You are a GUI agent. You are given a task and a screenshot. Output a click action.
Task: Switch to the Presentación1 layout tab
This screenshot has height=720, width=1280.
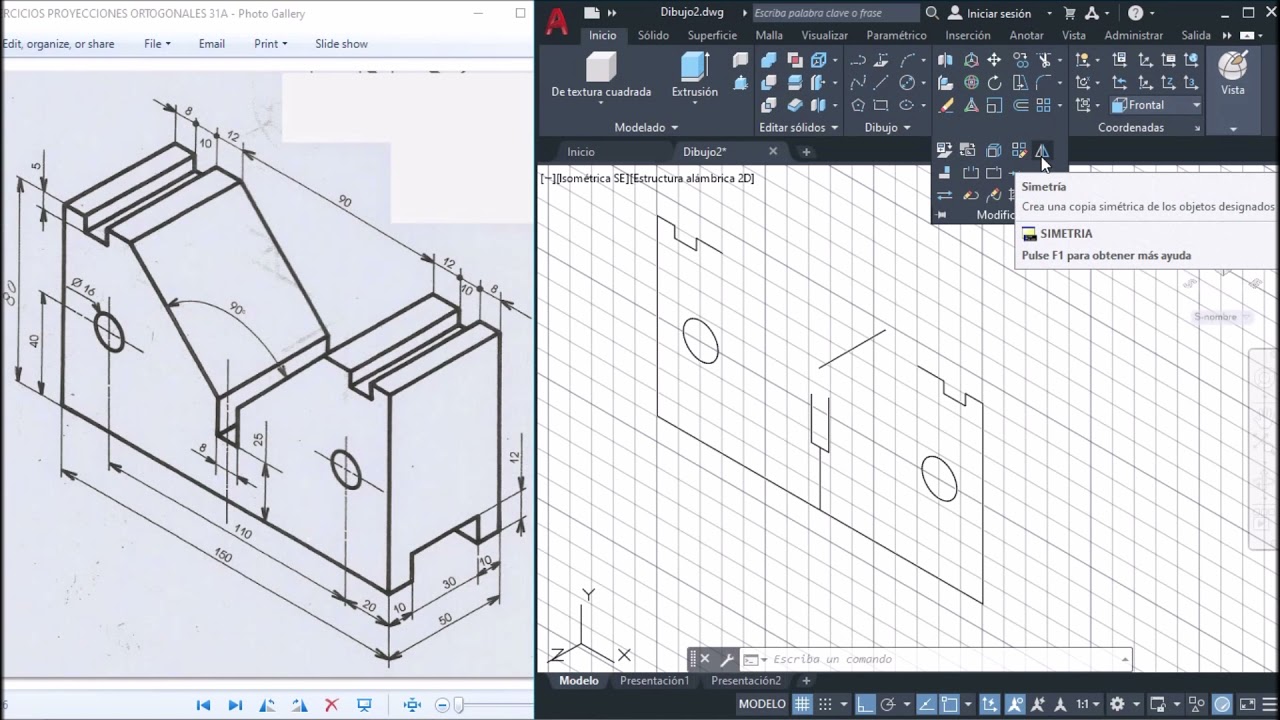pyautogui.click(x=654, y=681)
